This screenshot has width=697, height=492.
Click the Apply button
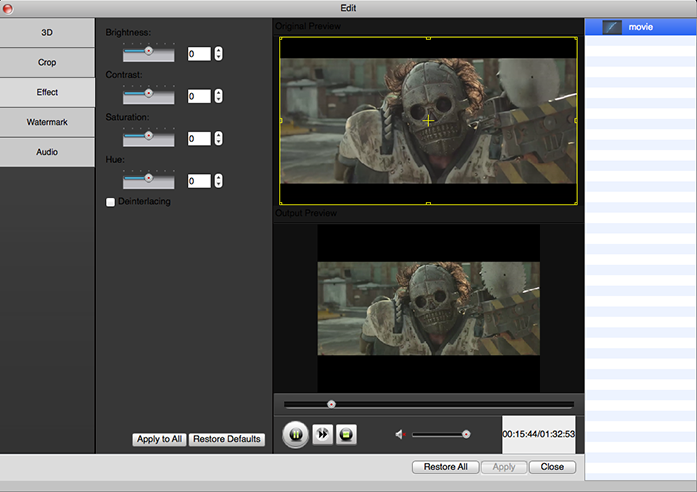tap(504, 467)
